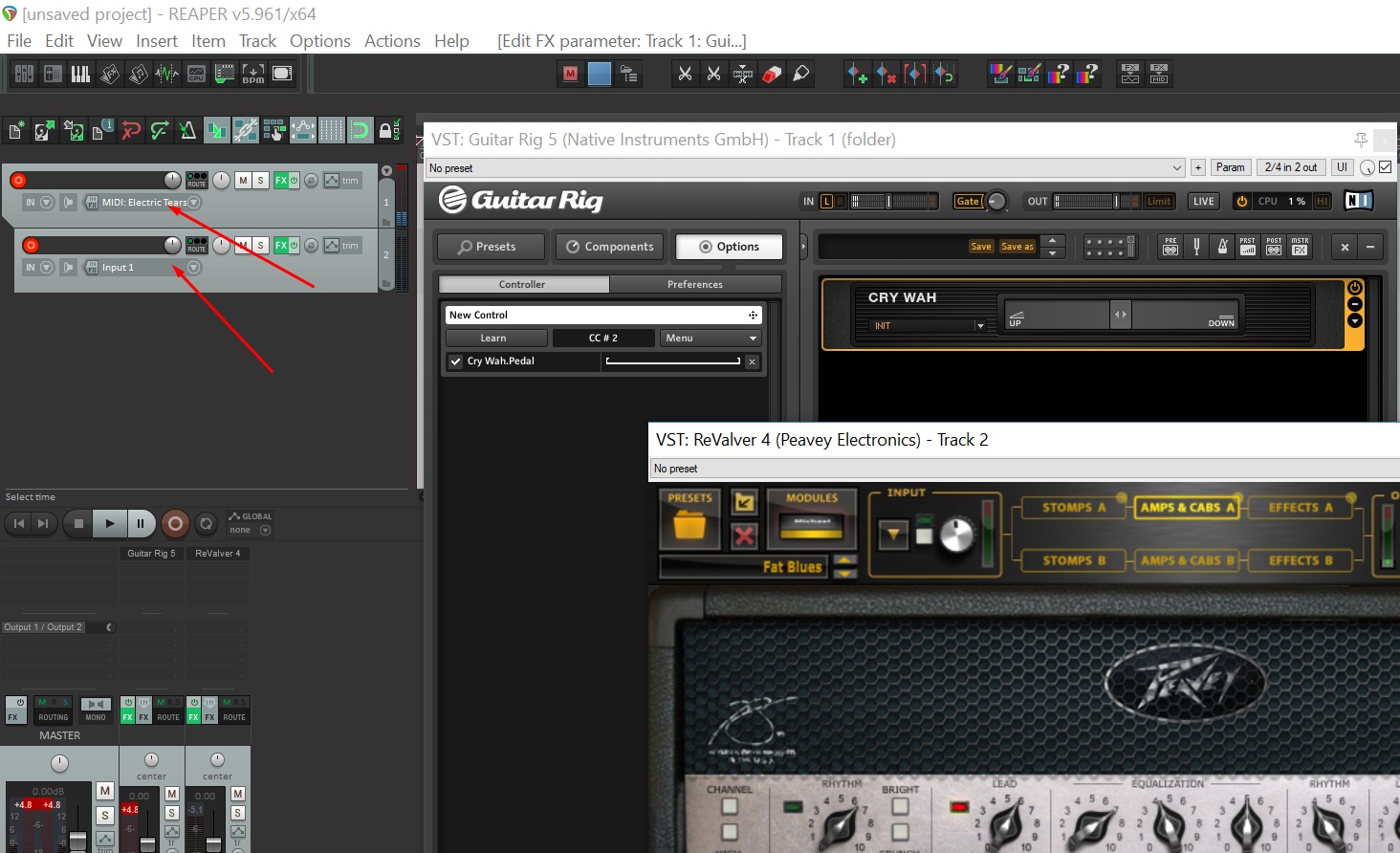Solo track 2 in the track panel
Screen dimensions: 1400x853
coord(260,246)
